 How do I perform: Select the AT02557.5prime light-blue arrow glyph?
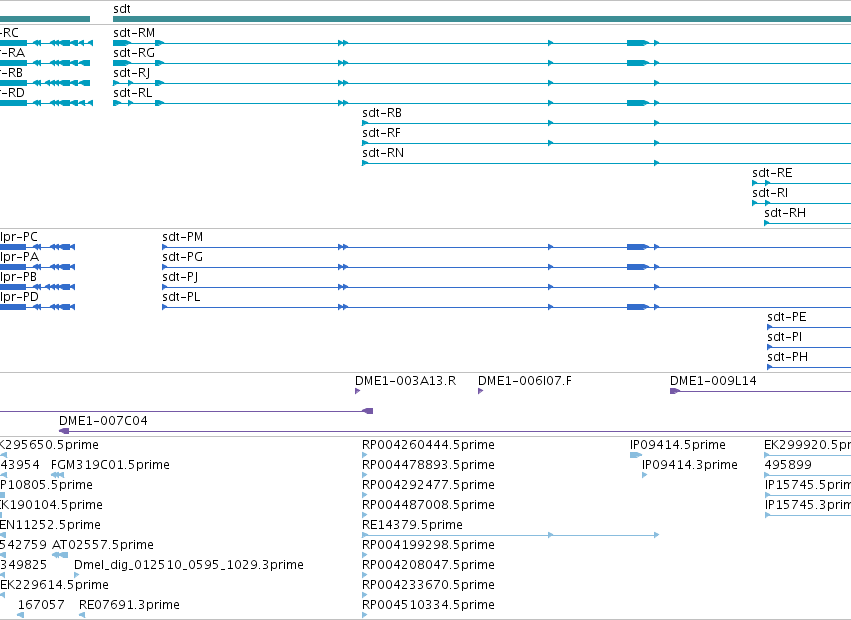point(60,555)
